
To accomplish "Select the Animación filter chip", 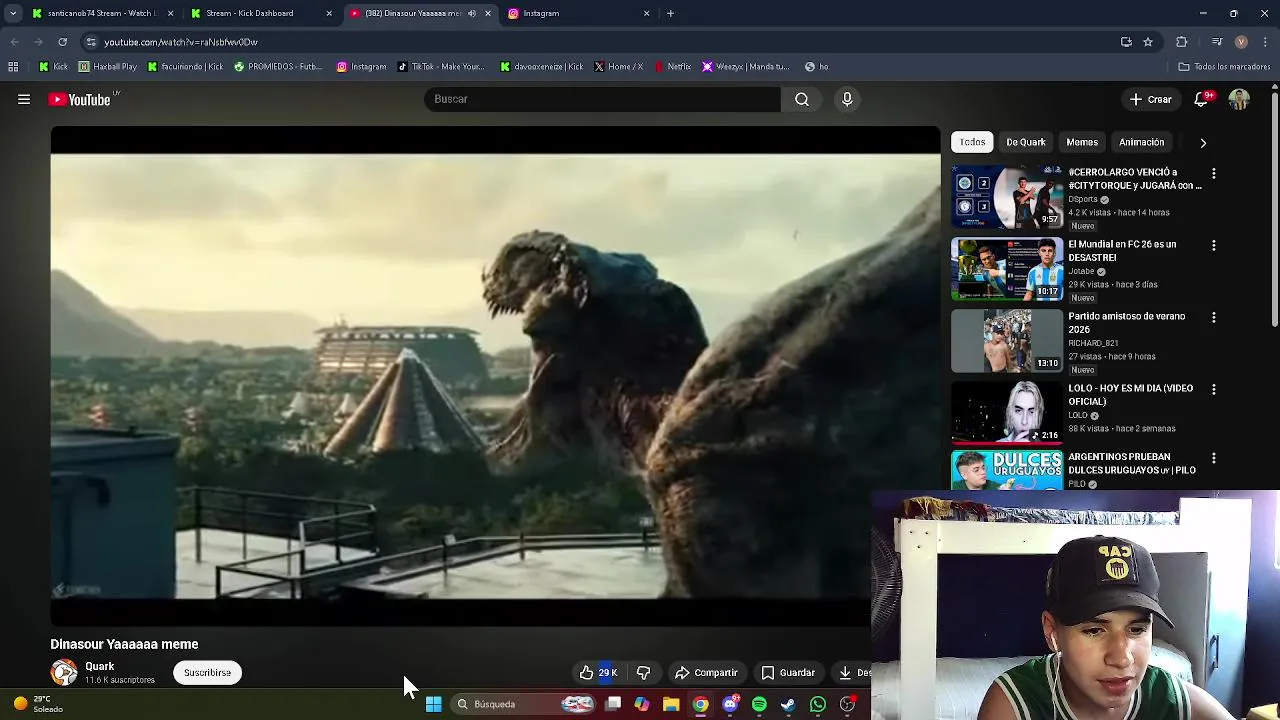I will click(1141, 142).
